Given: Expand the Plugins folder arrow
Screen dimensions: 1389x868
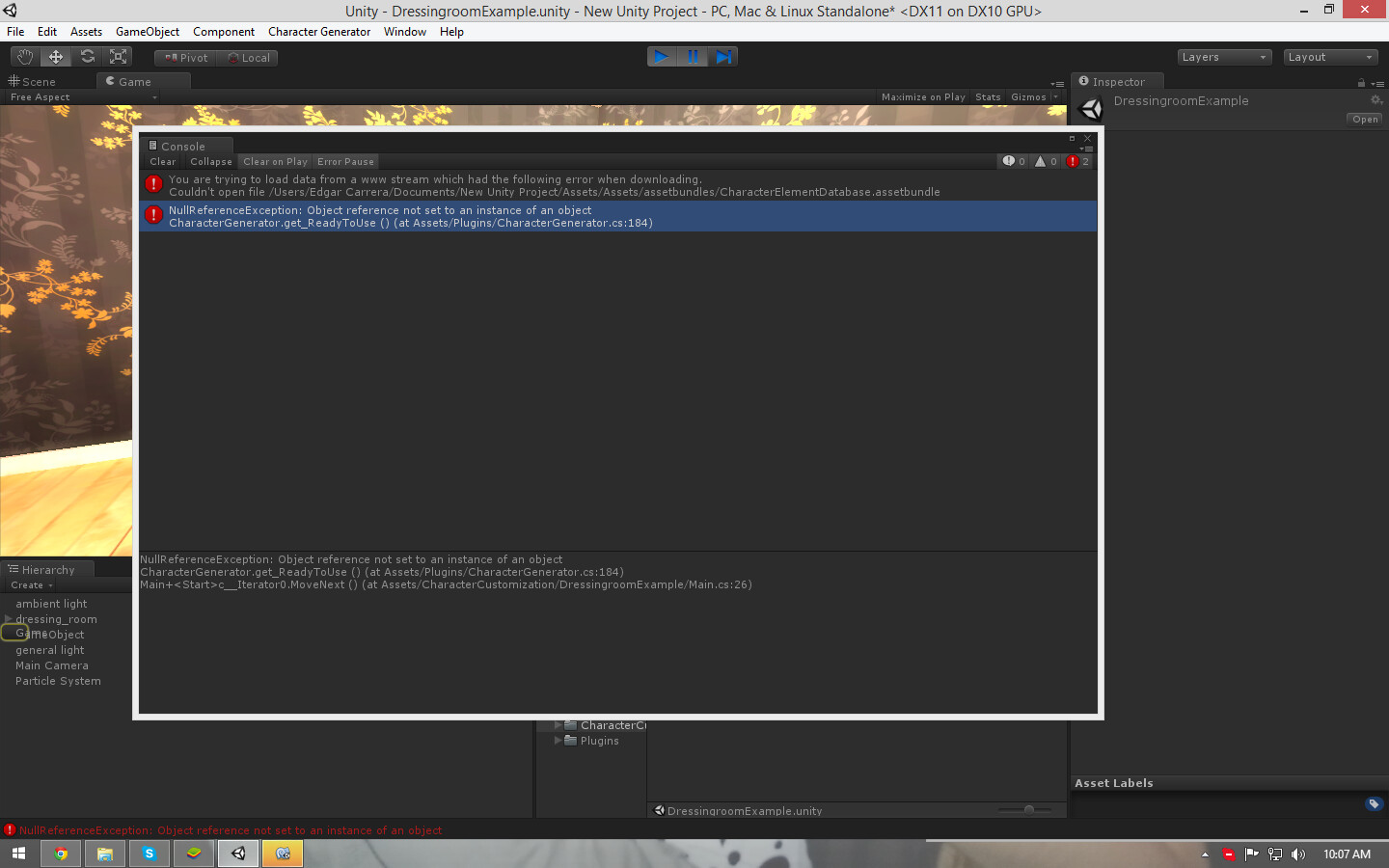Looking at the screenshot, I should (x=558, y=741).
